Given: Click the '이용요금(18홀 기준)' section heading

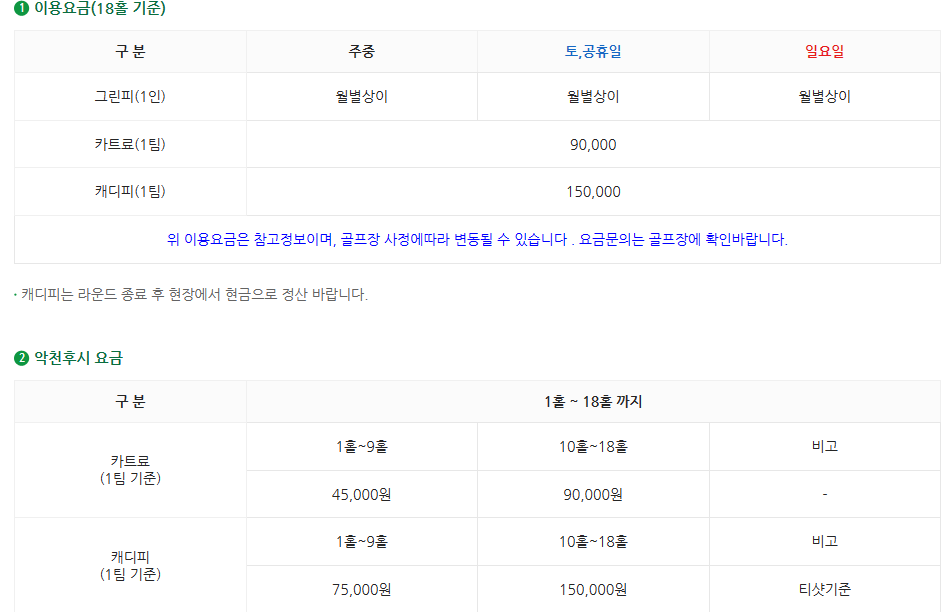Looking at the screenshot, I should (99, 8).
